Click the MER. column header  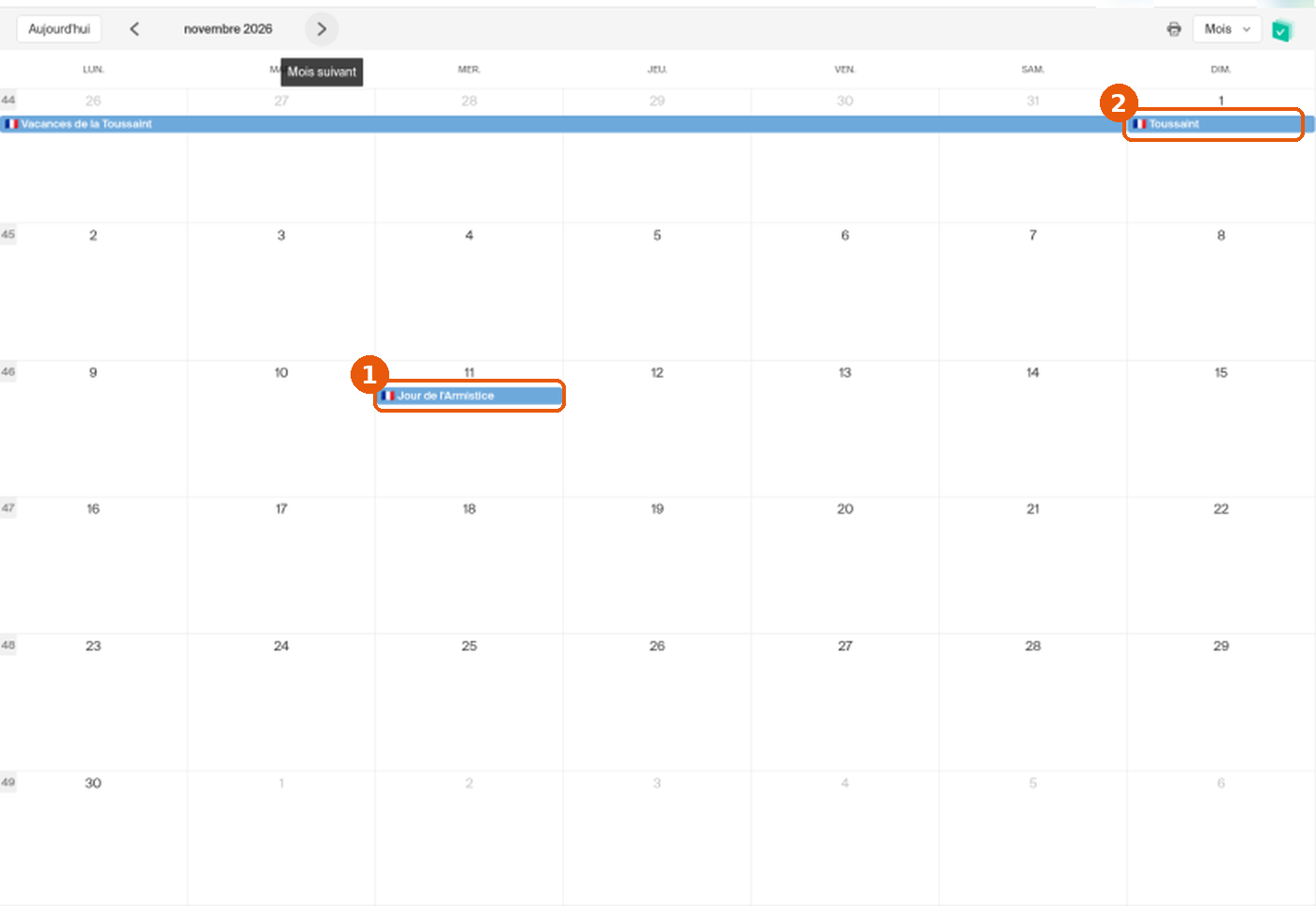click(469, 70)
